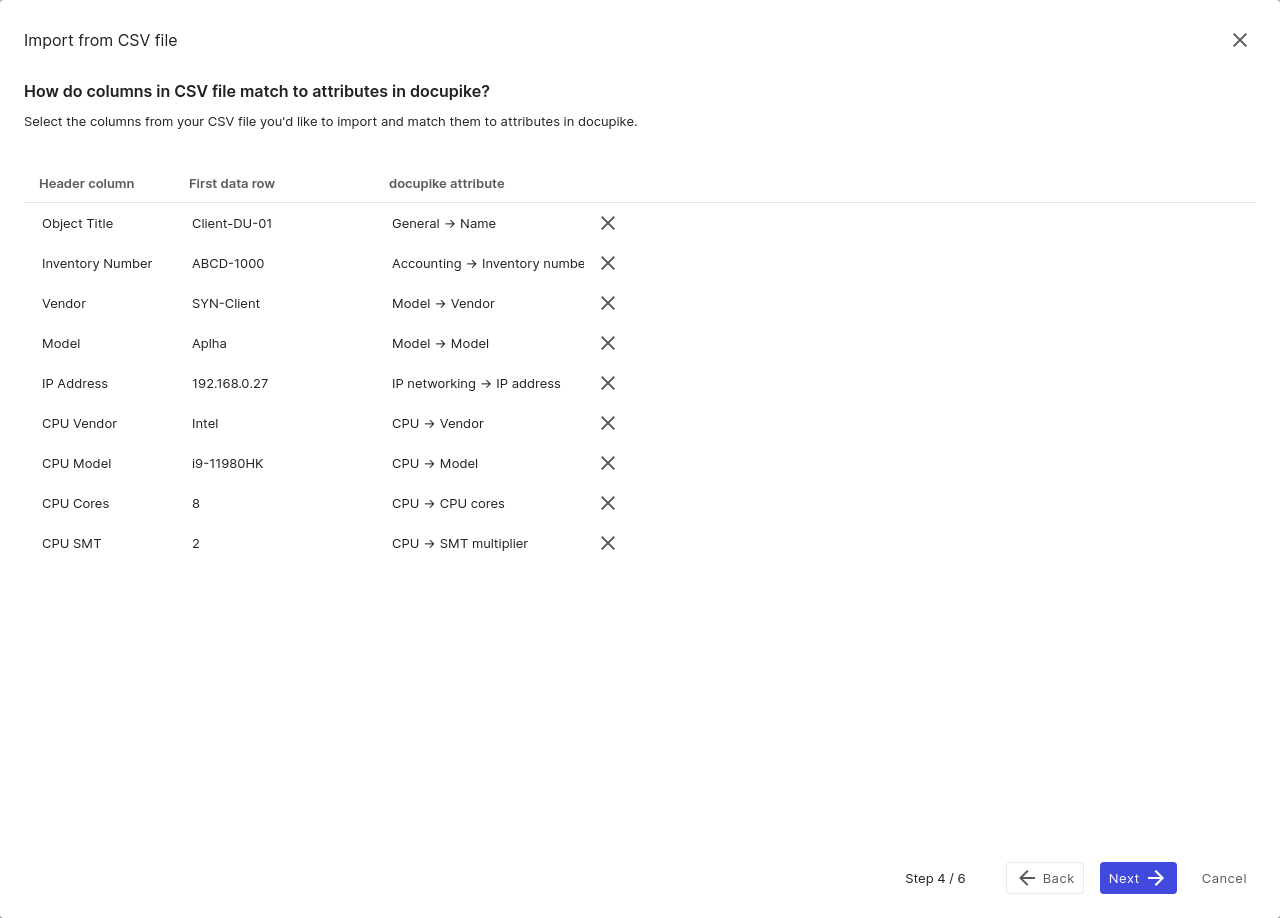Remove the Object Title mapping row

click(x=607, y=223)
